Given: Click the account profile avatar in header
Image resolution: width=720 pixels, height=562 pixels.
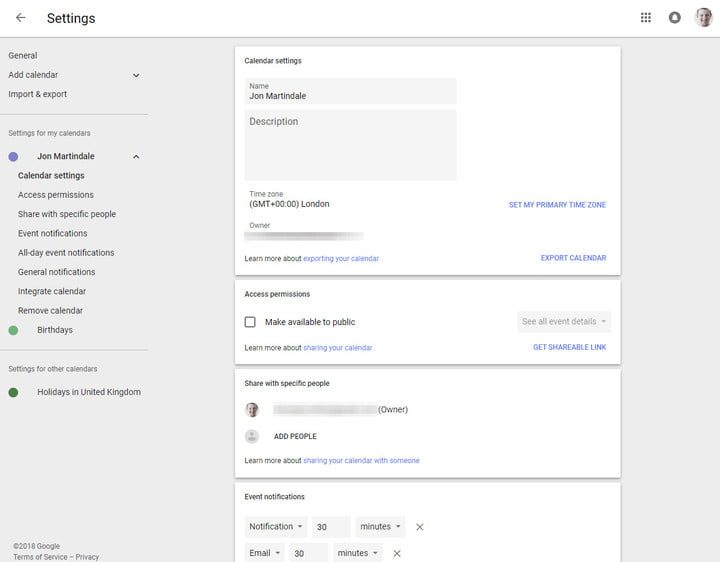Looking at the screenshot, I should [703, 18].
